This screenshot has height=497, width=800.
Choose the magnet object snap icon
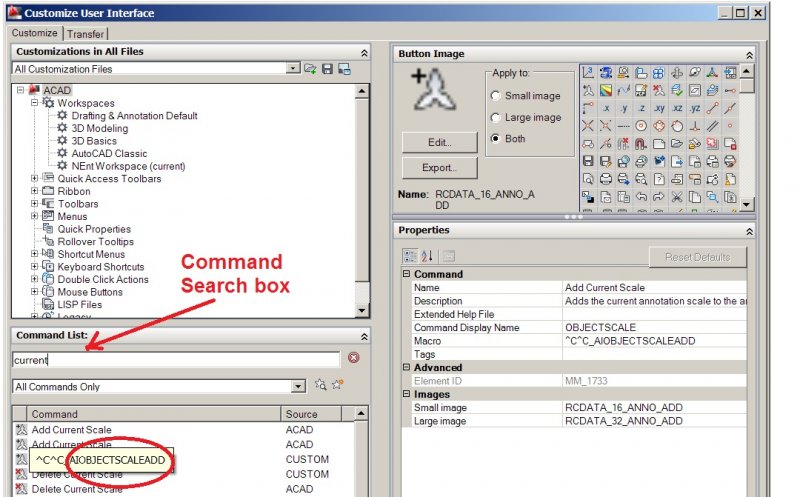click(x=641, y=144)
